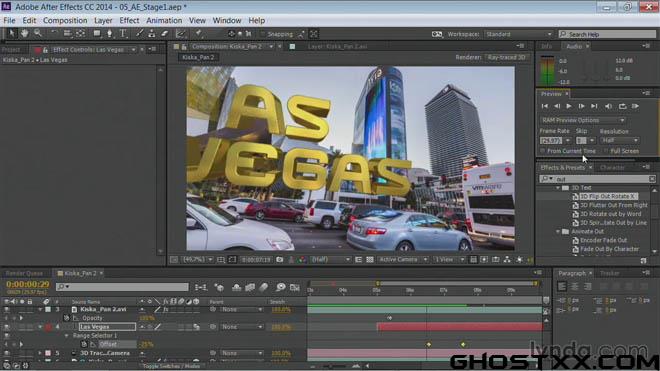Click the Draft 3D timeline icon

tap(219, 288)
